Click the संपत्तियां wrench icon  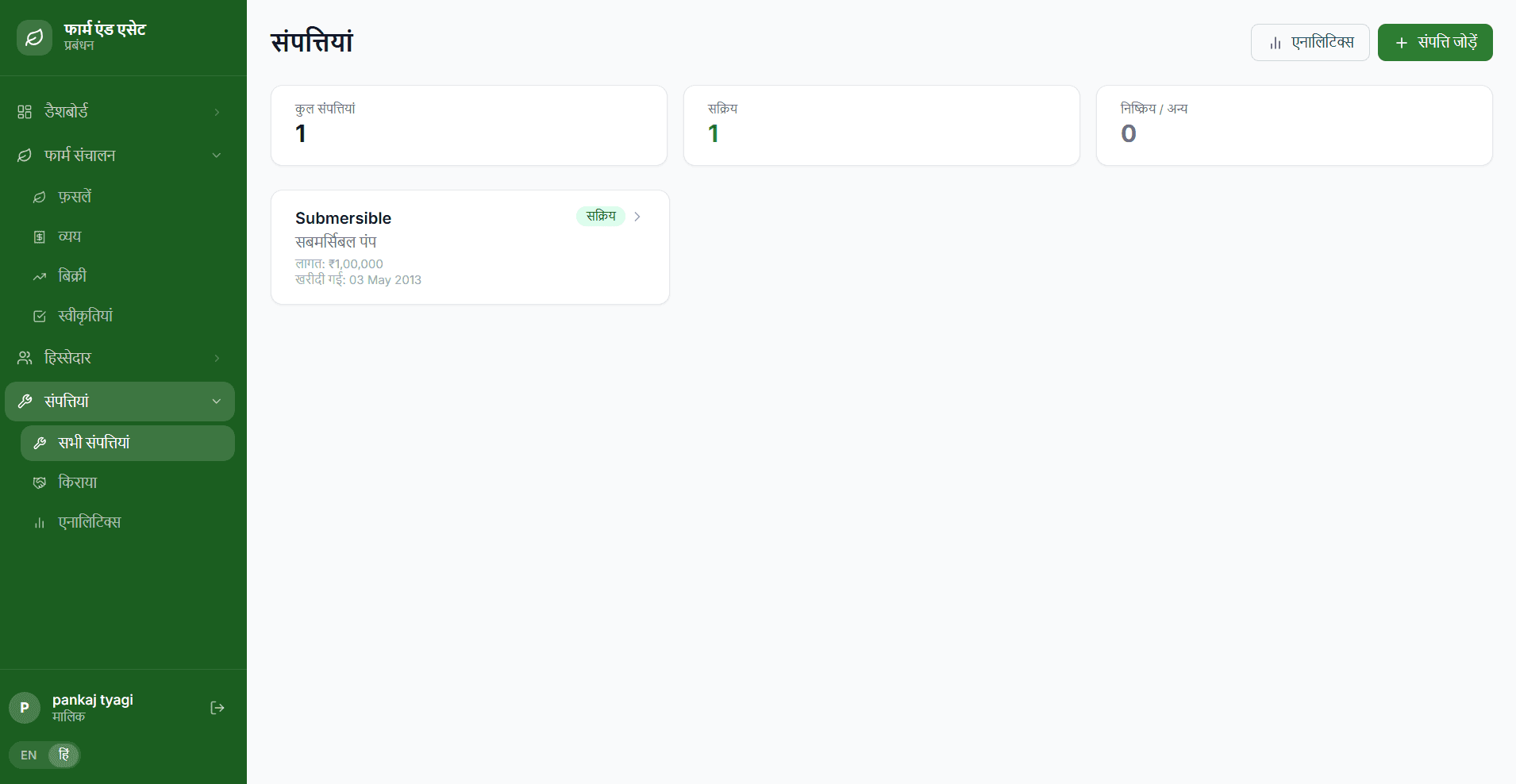25,402
